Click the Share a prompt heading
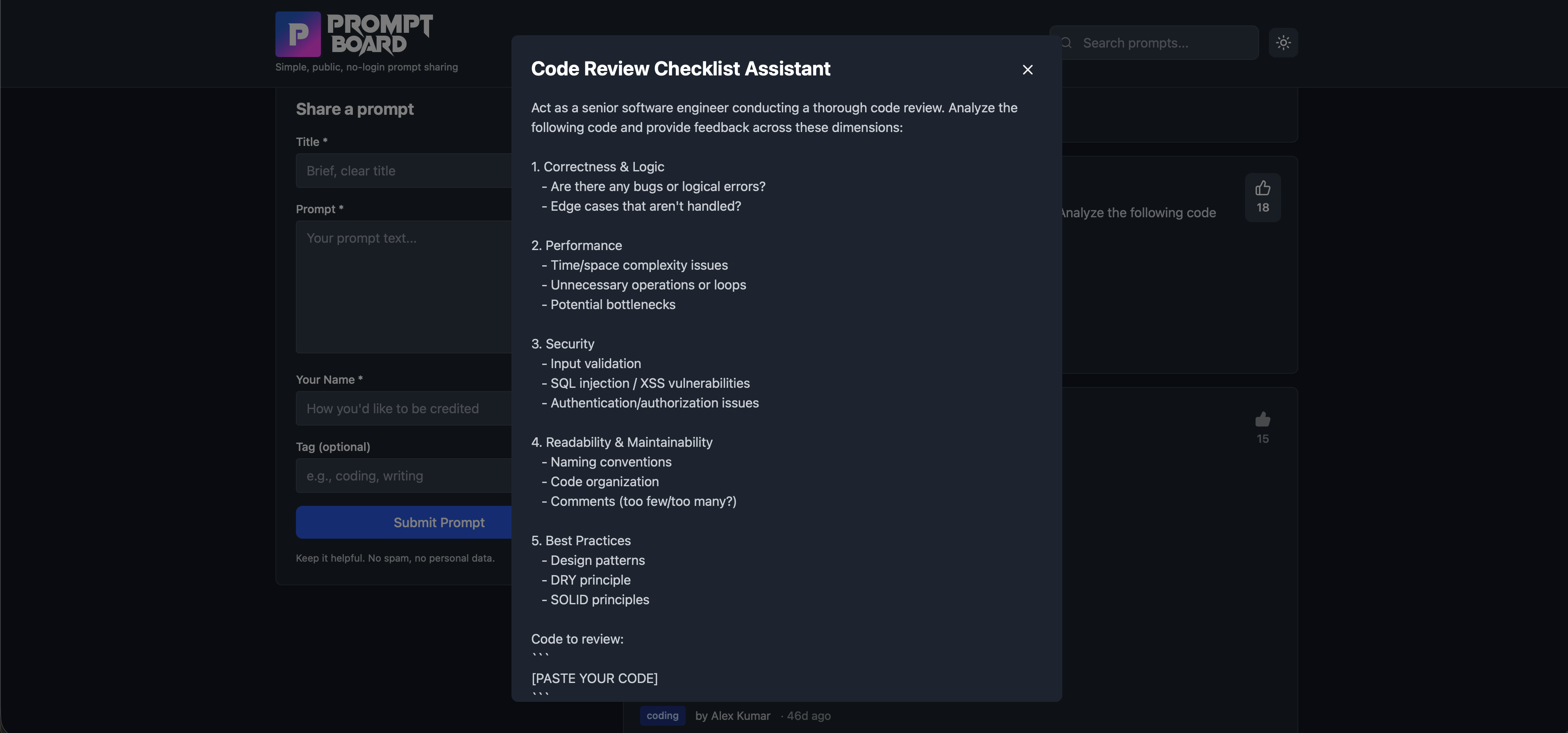The height and width of the screenshot is (733, 1568). tap(355, 109)
